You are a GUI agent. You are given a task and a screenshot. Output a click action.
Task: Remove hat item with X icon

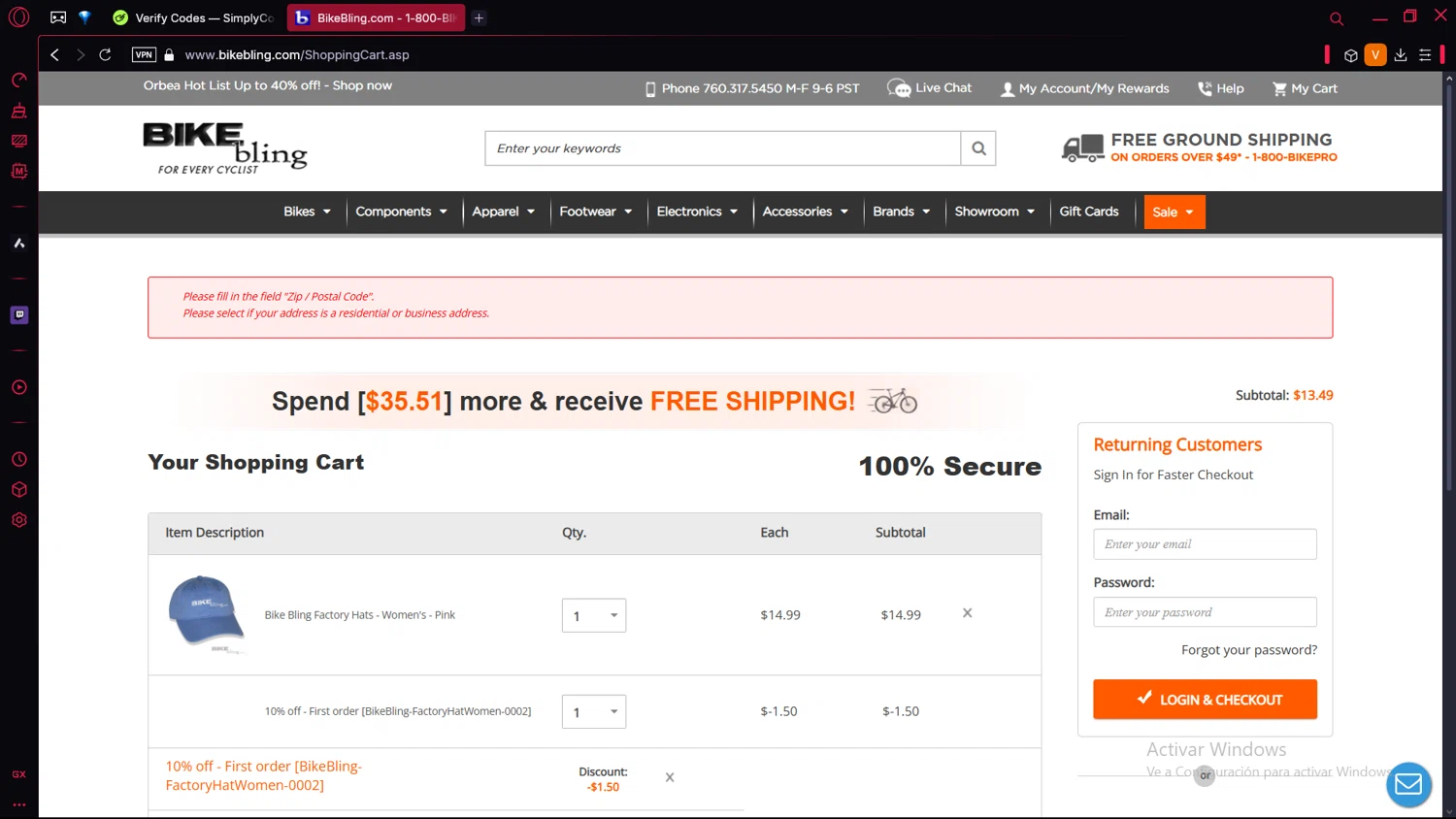[x=967, y=613]
